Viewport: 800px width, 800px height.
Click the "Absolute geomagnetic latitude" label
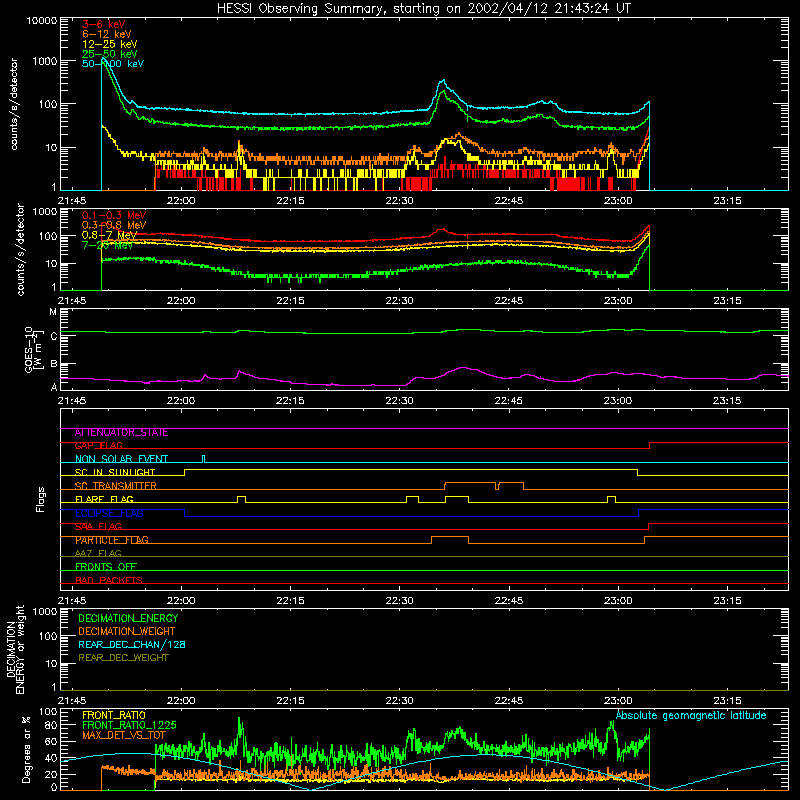pos(691,715)
